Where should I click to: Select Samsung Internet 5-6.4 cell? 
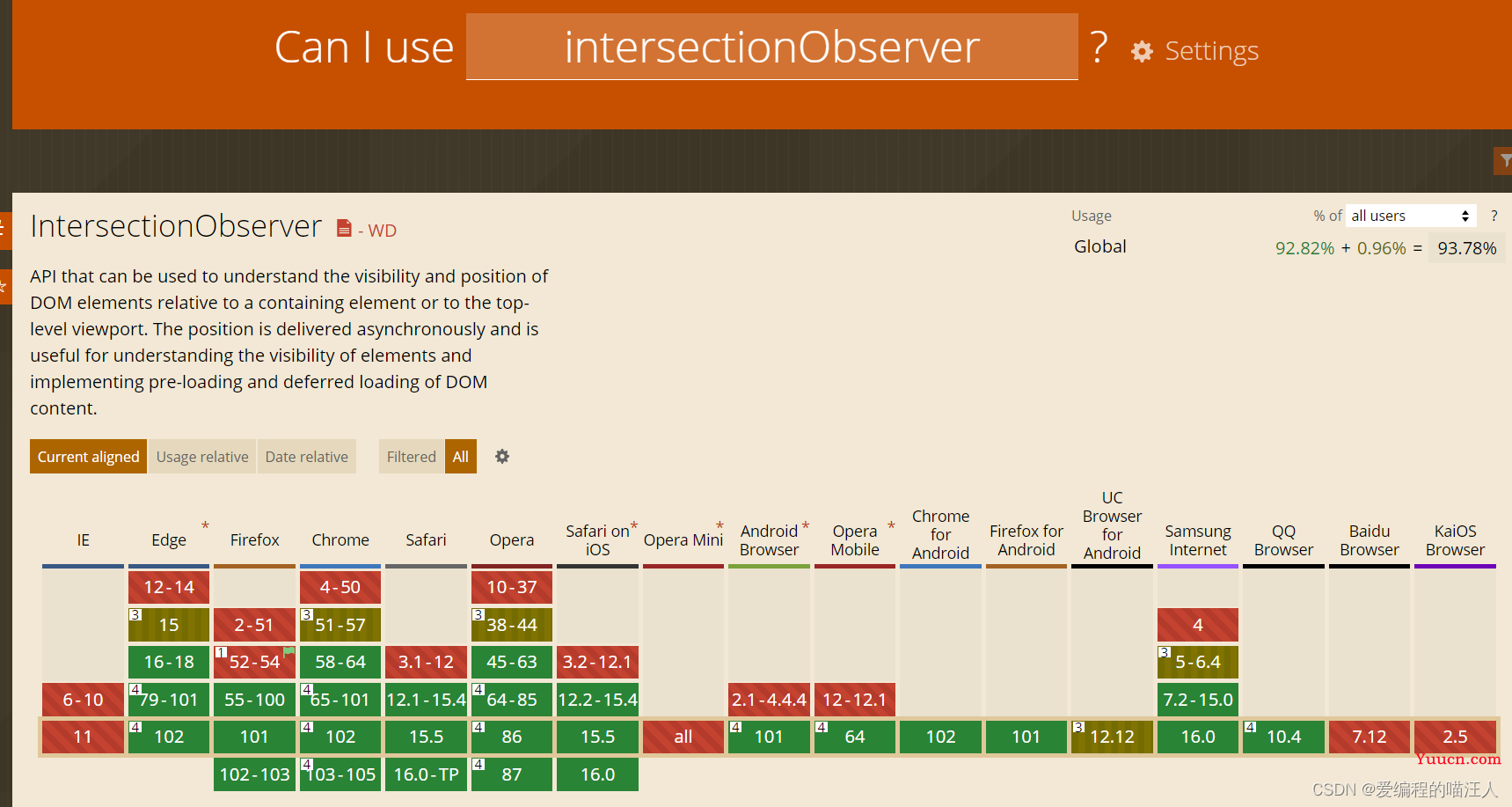coord(1198,662)
